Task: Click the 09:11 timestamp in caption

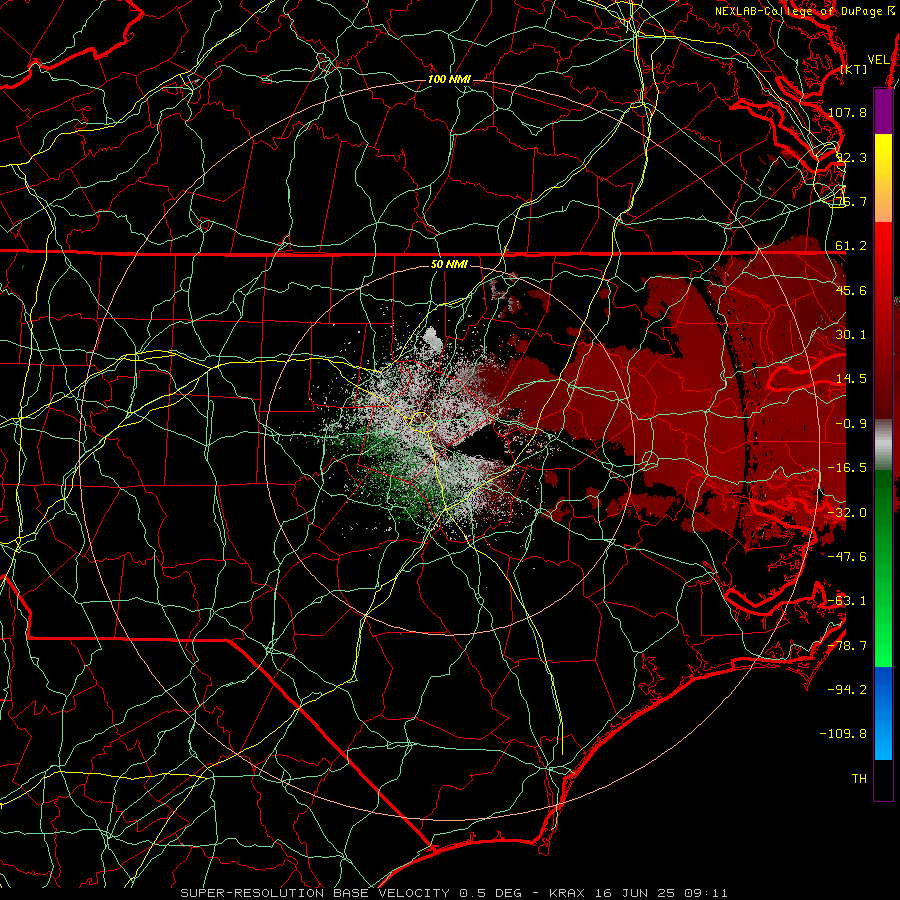Action: [x=707, y=893]
